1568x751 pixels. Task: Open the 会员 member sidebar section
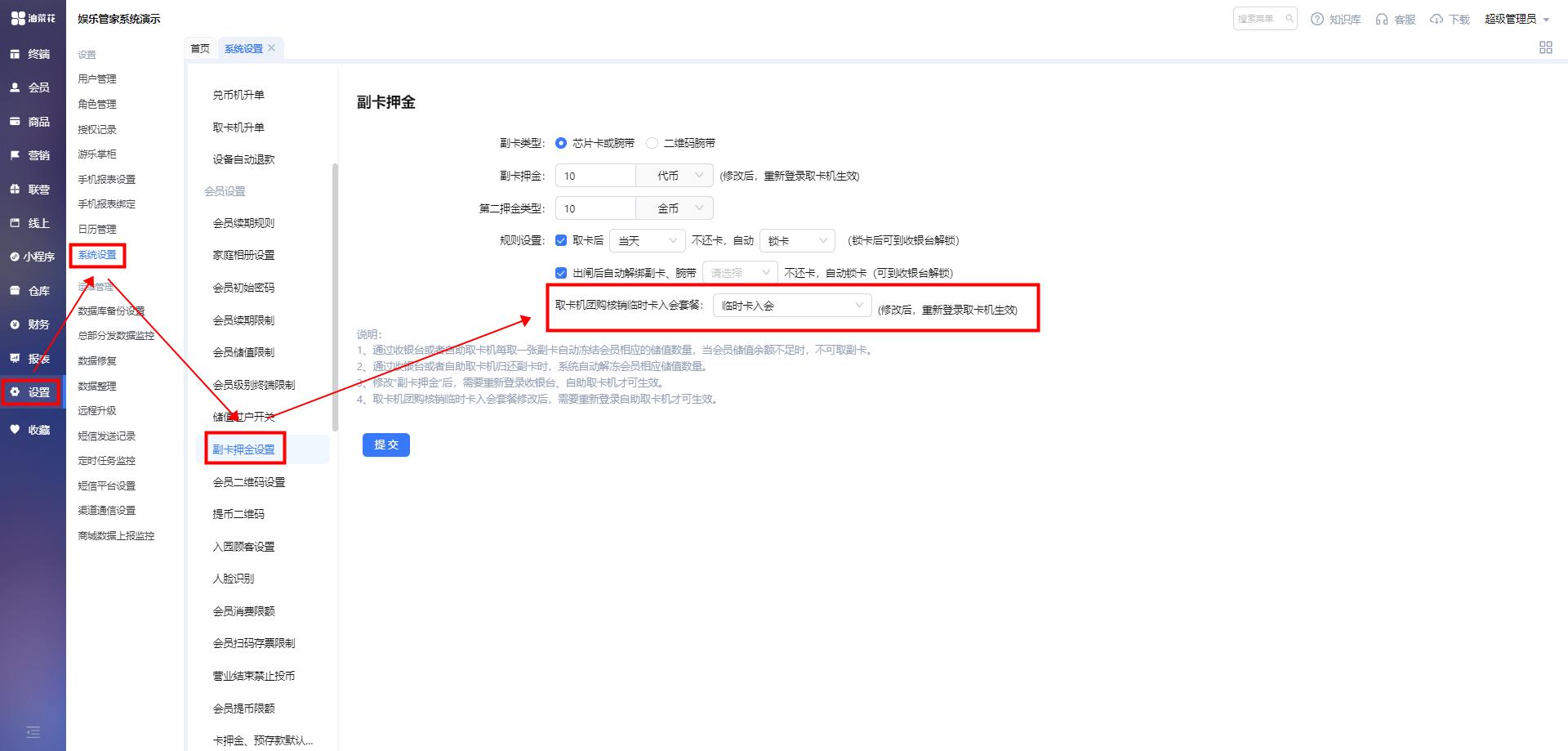(30, 87)
